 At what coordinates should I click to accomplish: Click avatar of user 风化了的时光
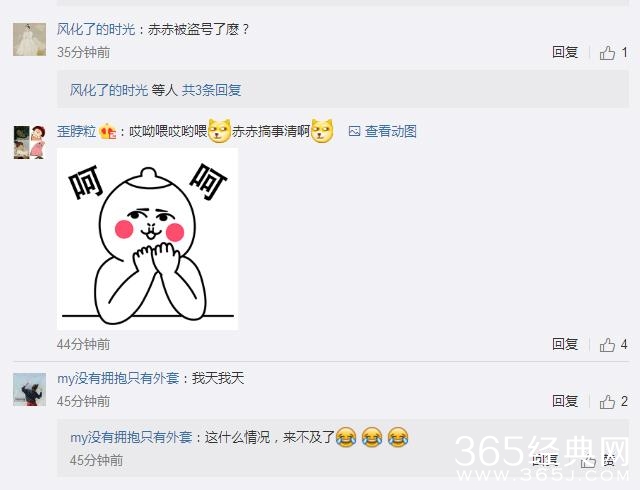(x=29, y=40)
